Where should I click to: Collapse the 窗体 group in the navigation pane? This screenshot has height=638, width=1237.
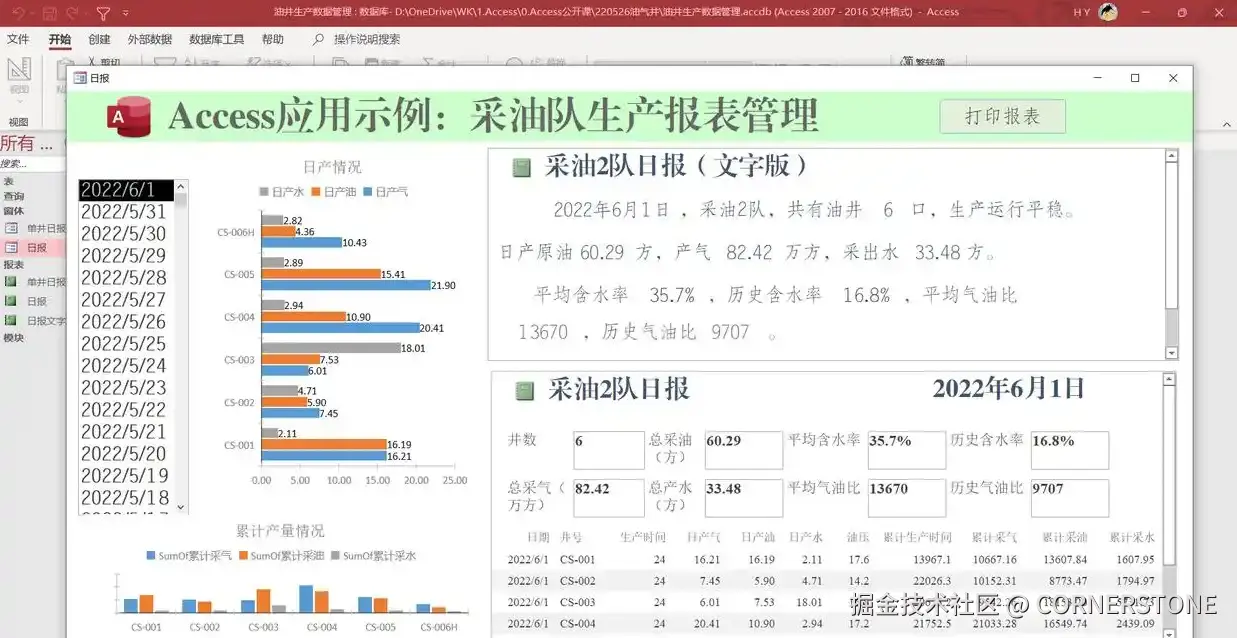(14, 211)
